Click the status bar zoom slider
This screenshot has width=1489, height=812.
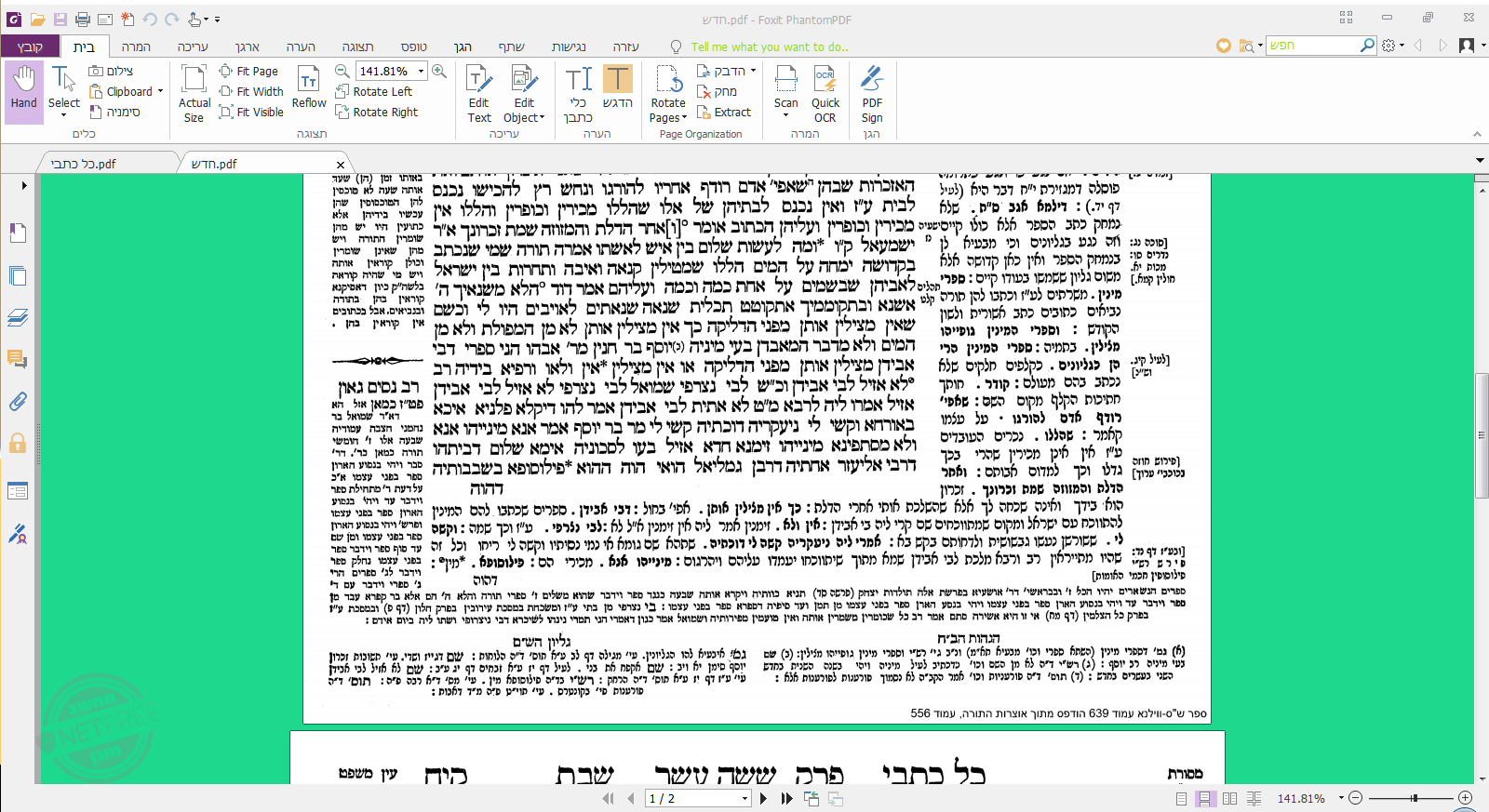click(x=1410, y=798)
